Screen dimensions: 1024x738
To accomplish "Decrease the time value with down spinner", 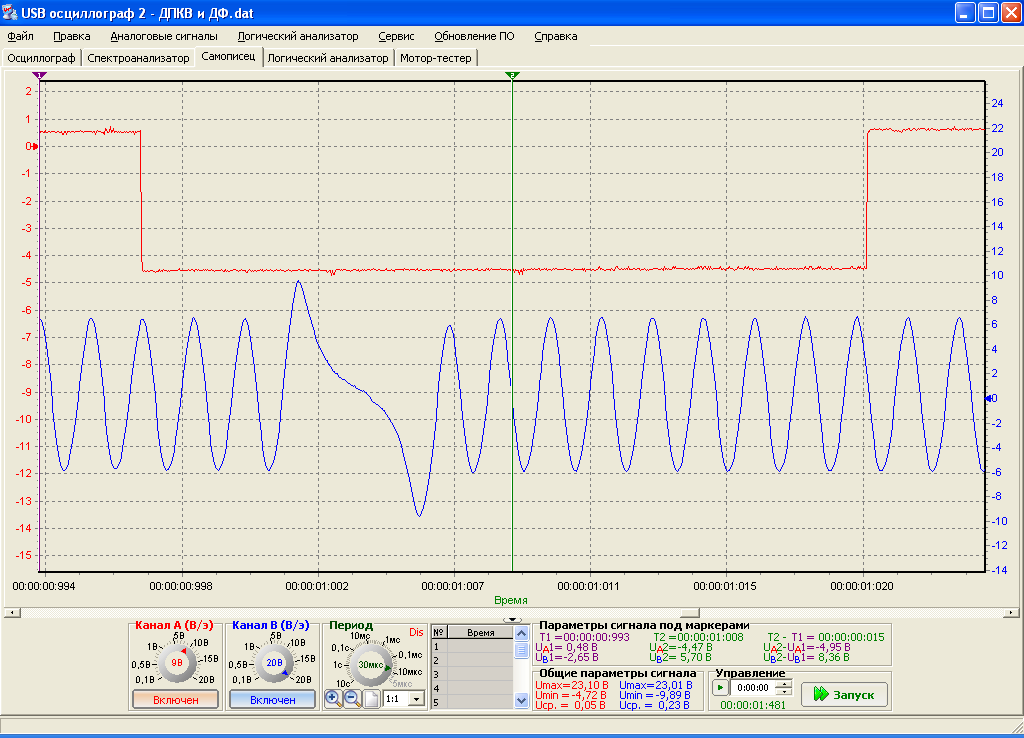I will click(x=785, y=692).
